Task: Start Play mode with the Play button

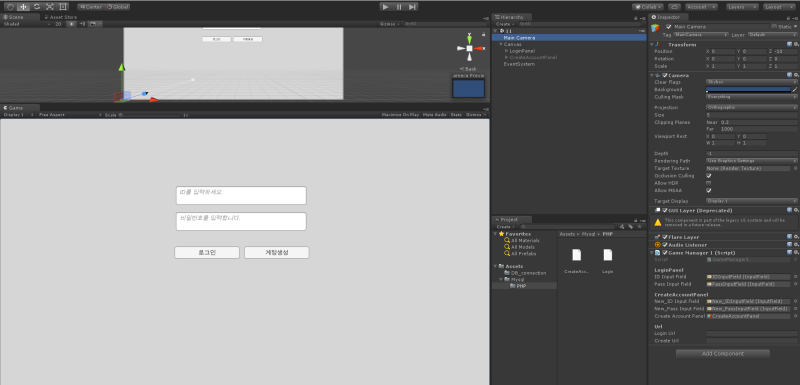Action: coord(386,7)
